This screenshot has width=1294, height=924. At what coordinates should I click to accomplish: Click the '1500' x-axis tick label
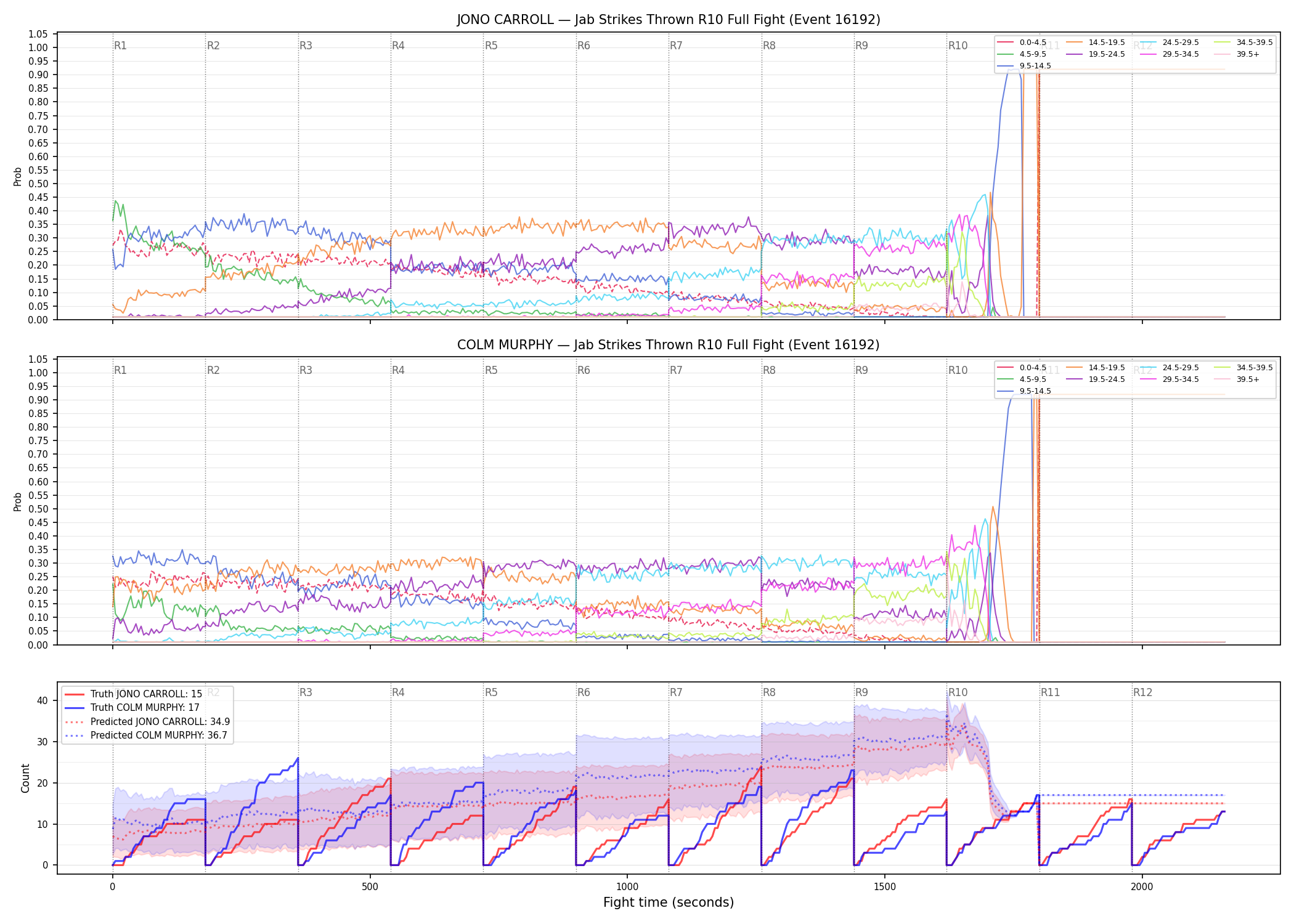(885, 887)
